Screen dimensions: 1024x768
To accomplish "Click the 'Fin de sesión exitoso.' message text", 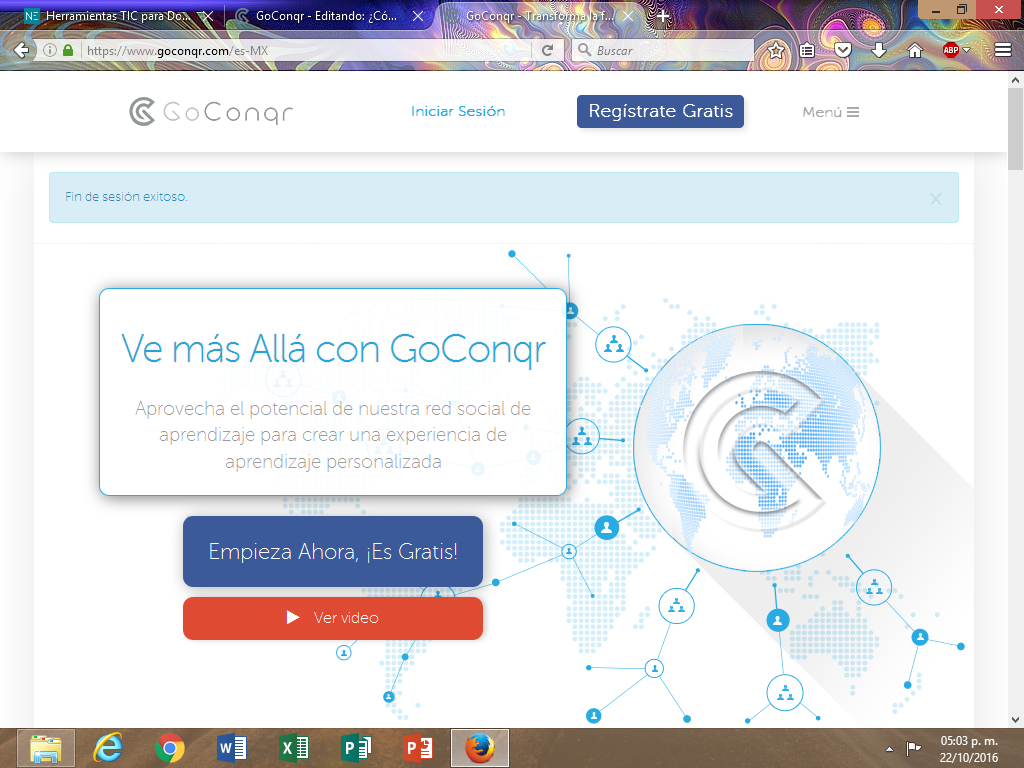I will click(126, 197).
